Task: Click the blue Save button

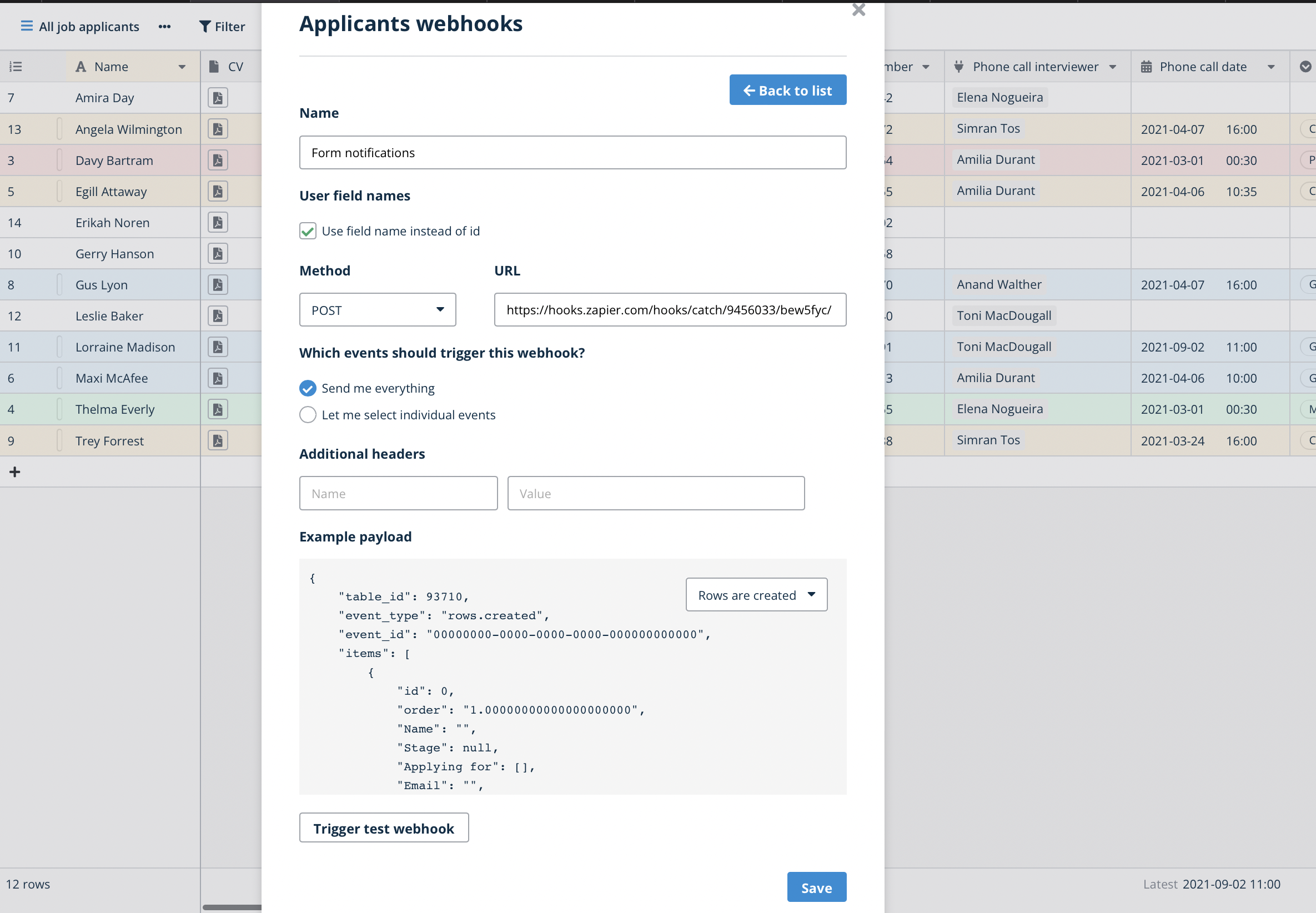Action: (x=816, y=887)
